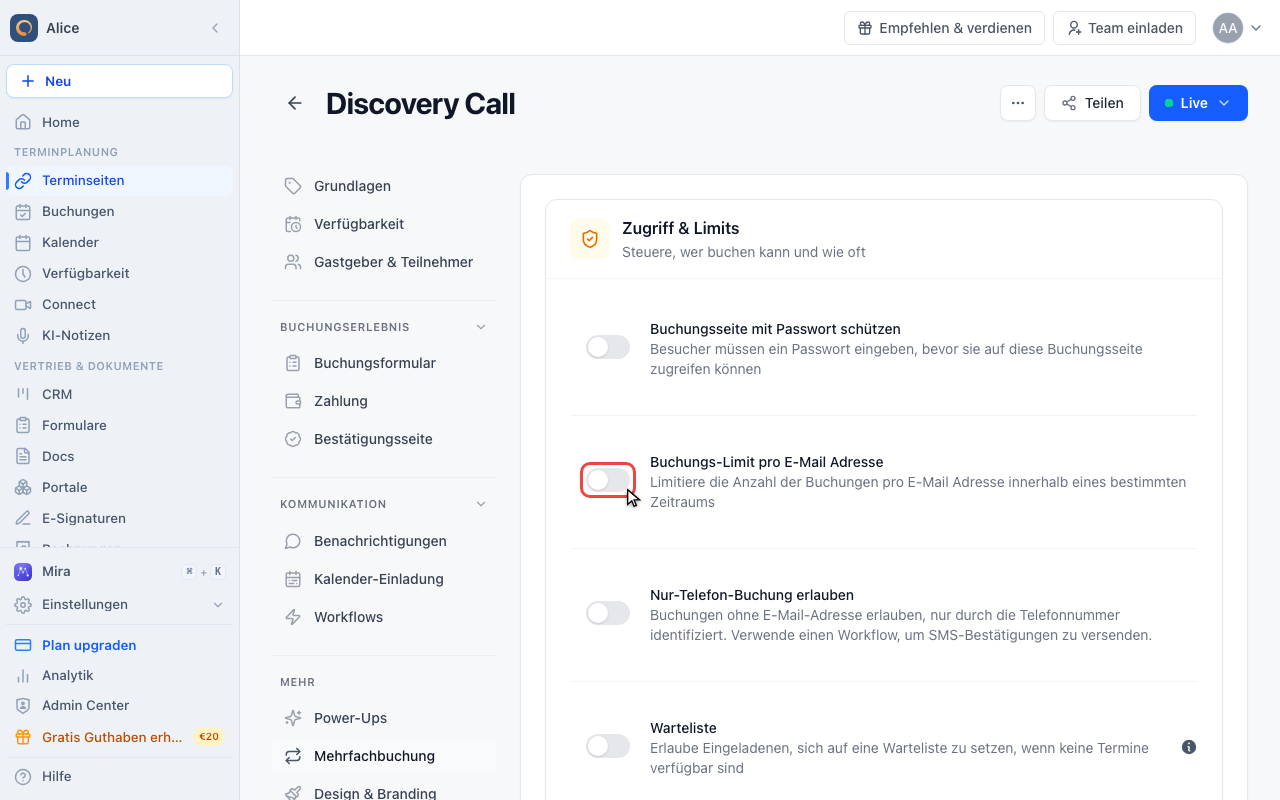
Task: Click Empfehlen & verdienen button
Action: pos(944,28)
